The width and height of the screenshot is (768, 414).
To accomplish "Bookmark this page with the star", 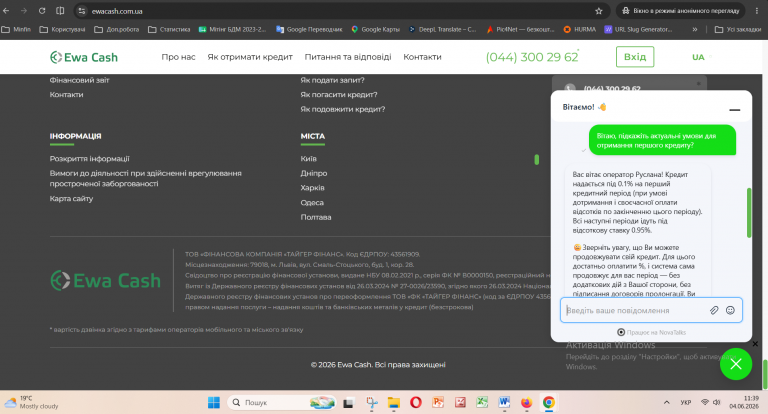I will click(x=599, y=11).
